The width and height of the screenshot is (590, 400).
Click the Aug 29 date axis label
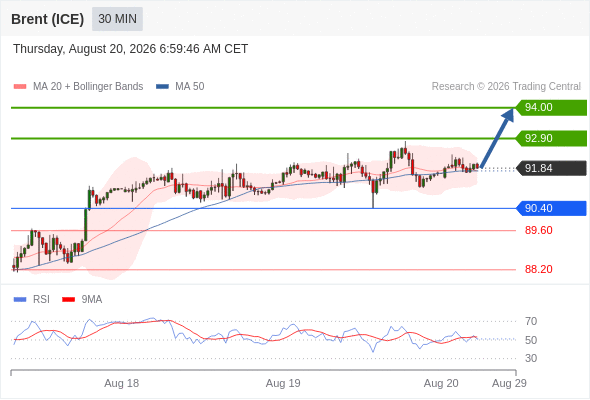point(509,383)
